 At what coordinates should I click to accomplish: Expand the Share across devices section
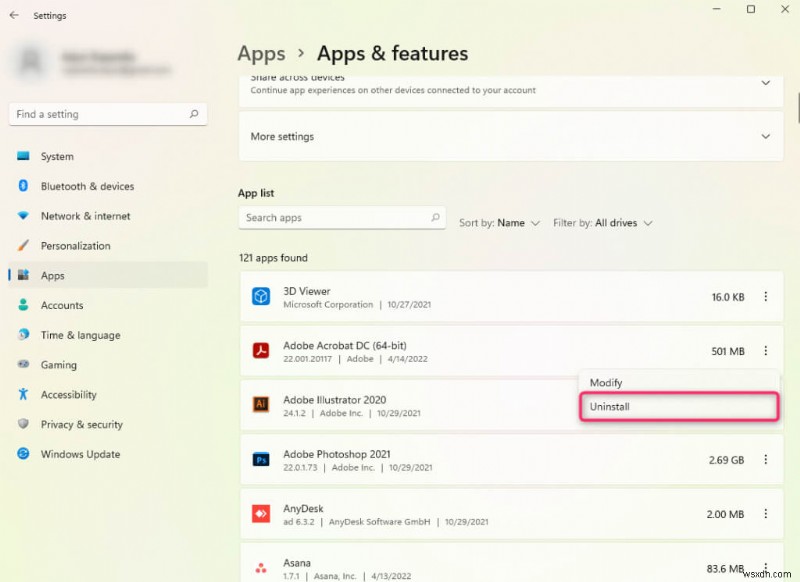511,87
